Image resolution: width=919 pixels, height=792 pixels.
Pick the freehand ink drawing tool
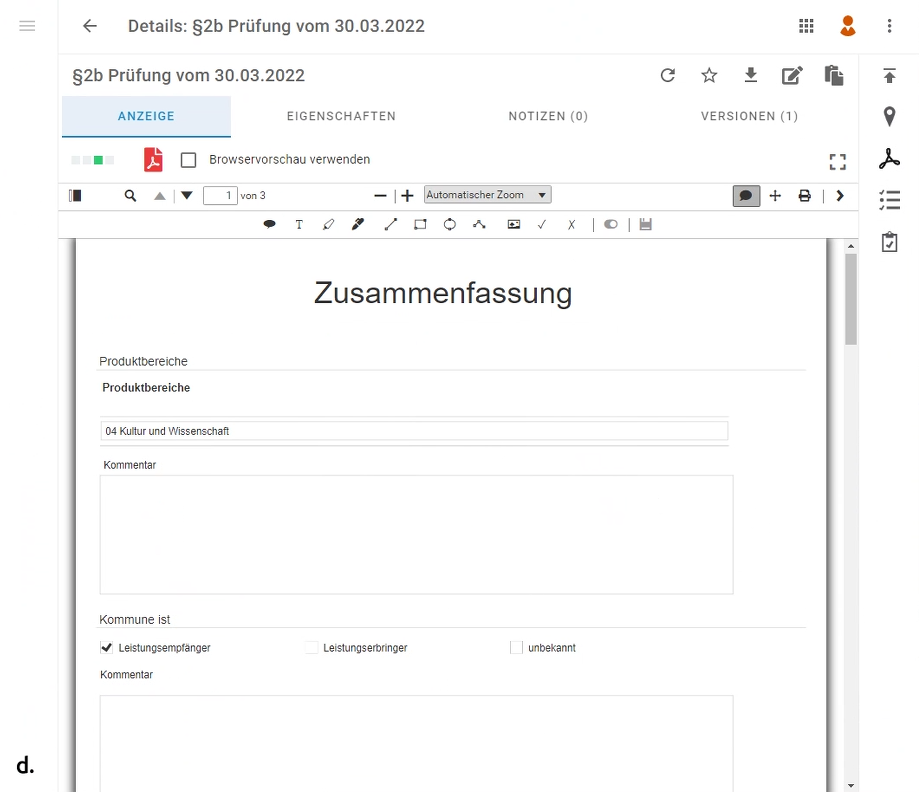pyautogui.click(x=358, y=224)
